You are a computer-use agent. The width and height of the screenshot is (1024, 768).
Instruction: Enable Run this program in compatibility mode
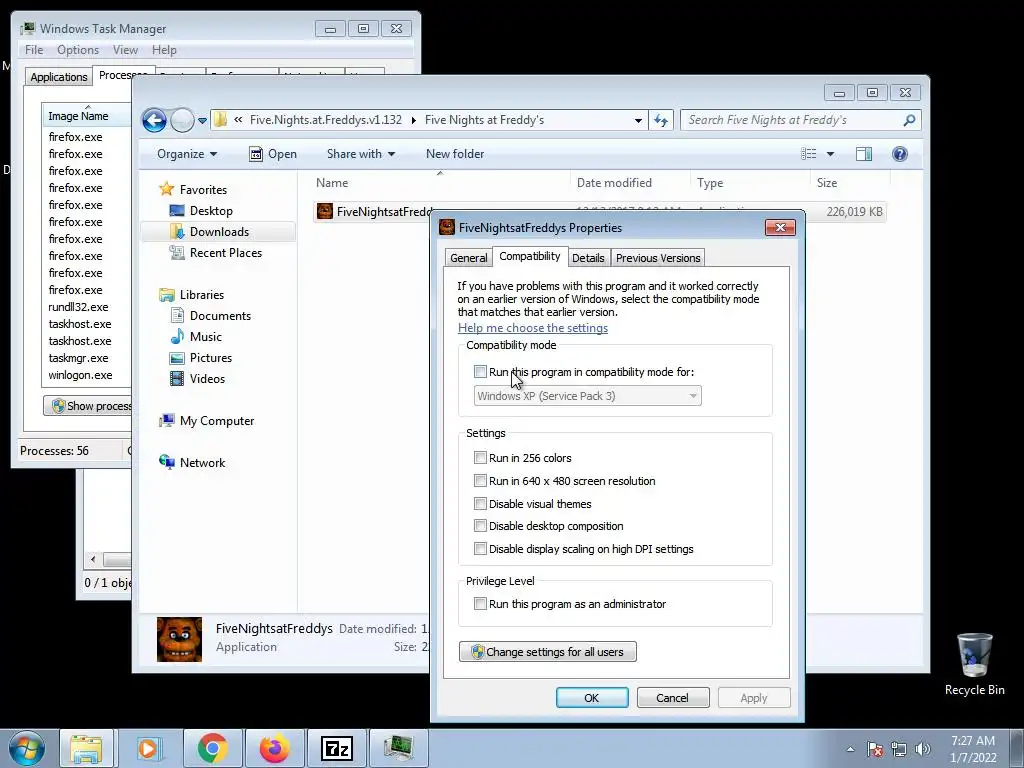pyautogui.click(x=480, y=372)
